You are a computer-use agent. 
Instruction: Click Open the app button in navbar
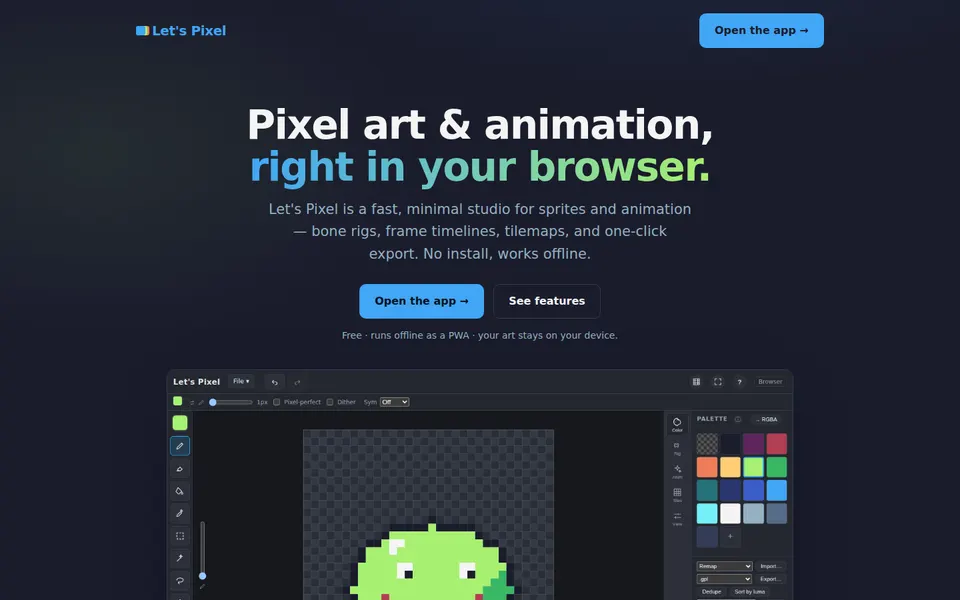pos(761,31)
